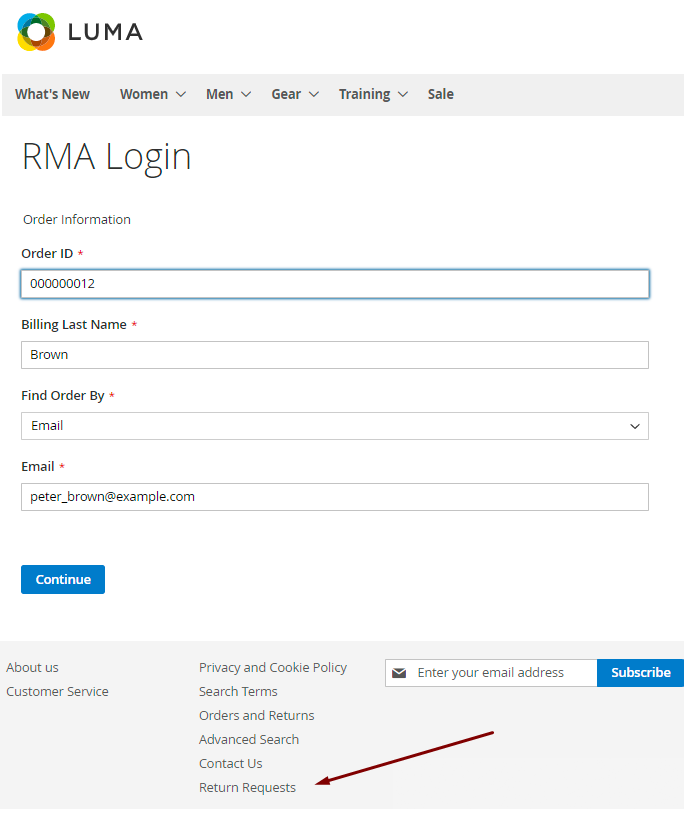684x816 pixels.
Task: Click the envelope icon in newsletter field
Action: [399, 673]
